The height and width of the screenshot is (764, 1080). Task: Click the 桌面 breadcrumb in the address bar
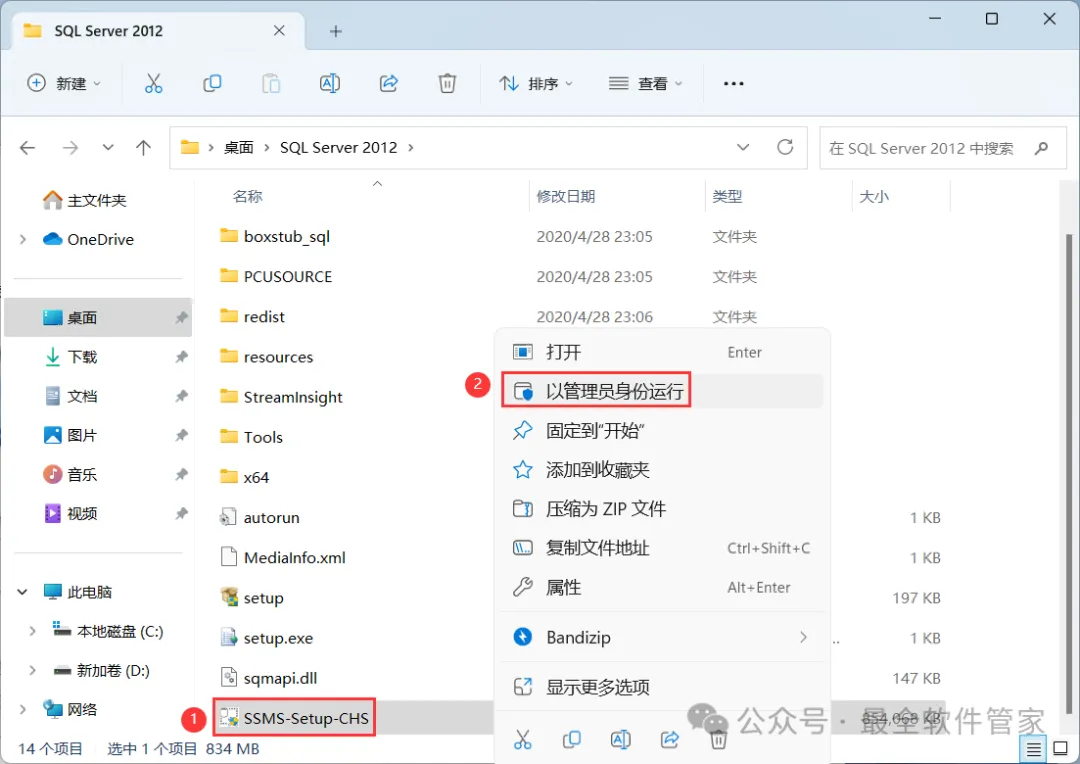[239, 147]
